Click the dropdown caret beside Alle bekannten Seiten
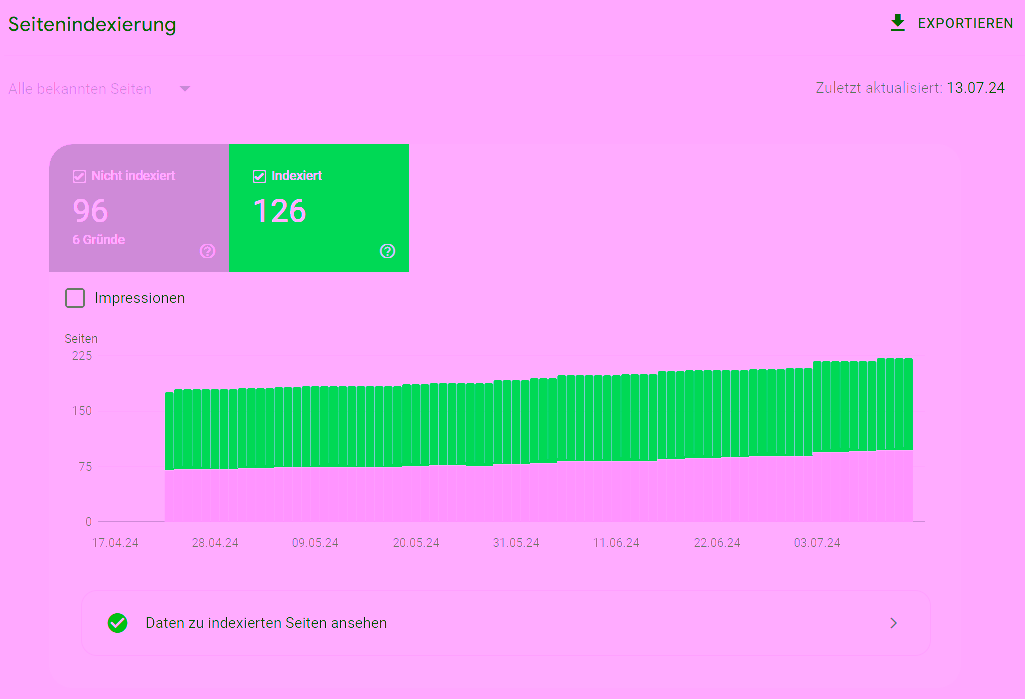The height and width of the screenshot is (699, 1025). 184,88
